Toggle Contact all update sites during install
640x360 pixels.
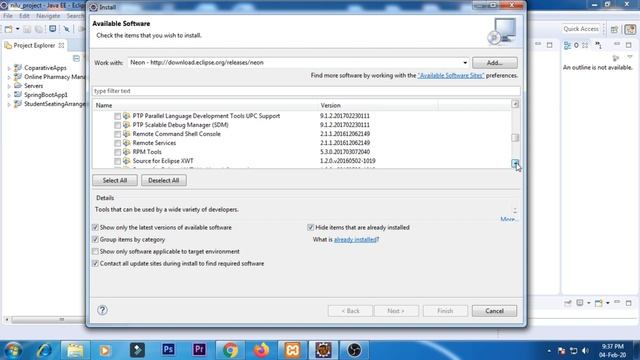96,264
